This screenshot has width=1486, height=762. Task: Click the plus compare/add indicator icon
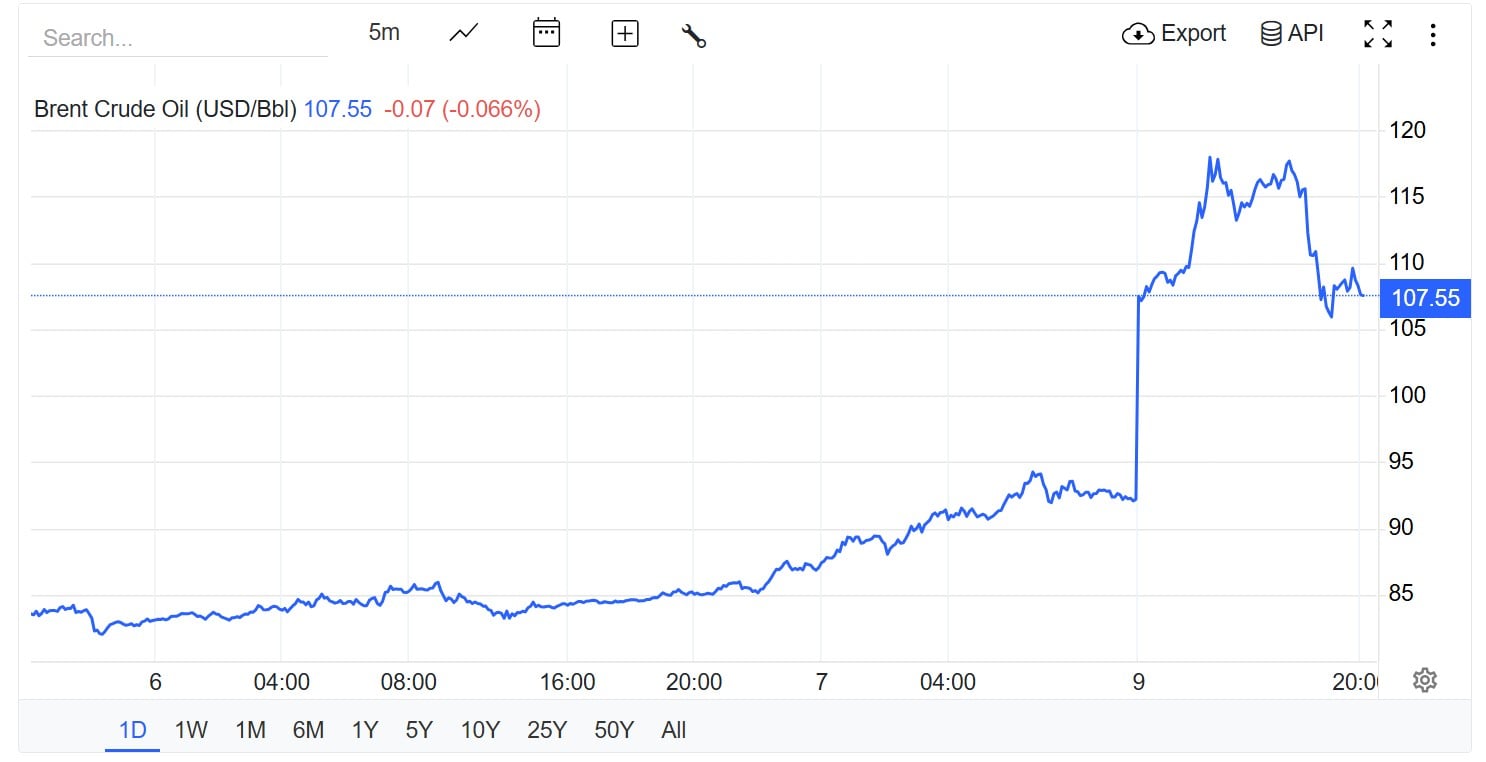pyautogui.click(x=625, y=34)
